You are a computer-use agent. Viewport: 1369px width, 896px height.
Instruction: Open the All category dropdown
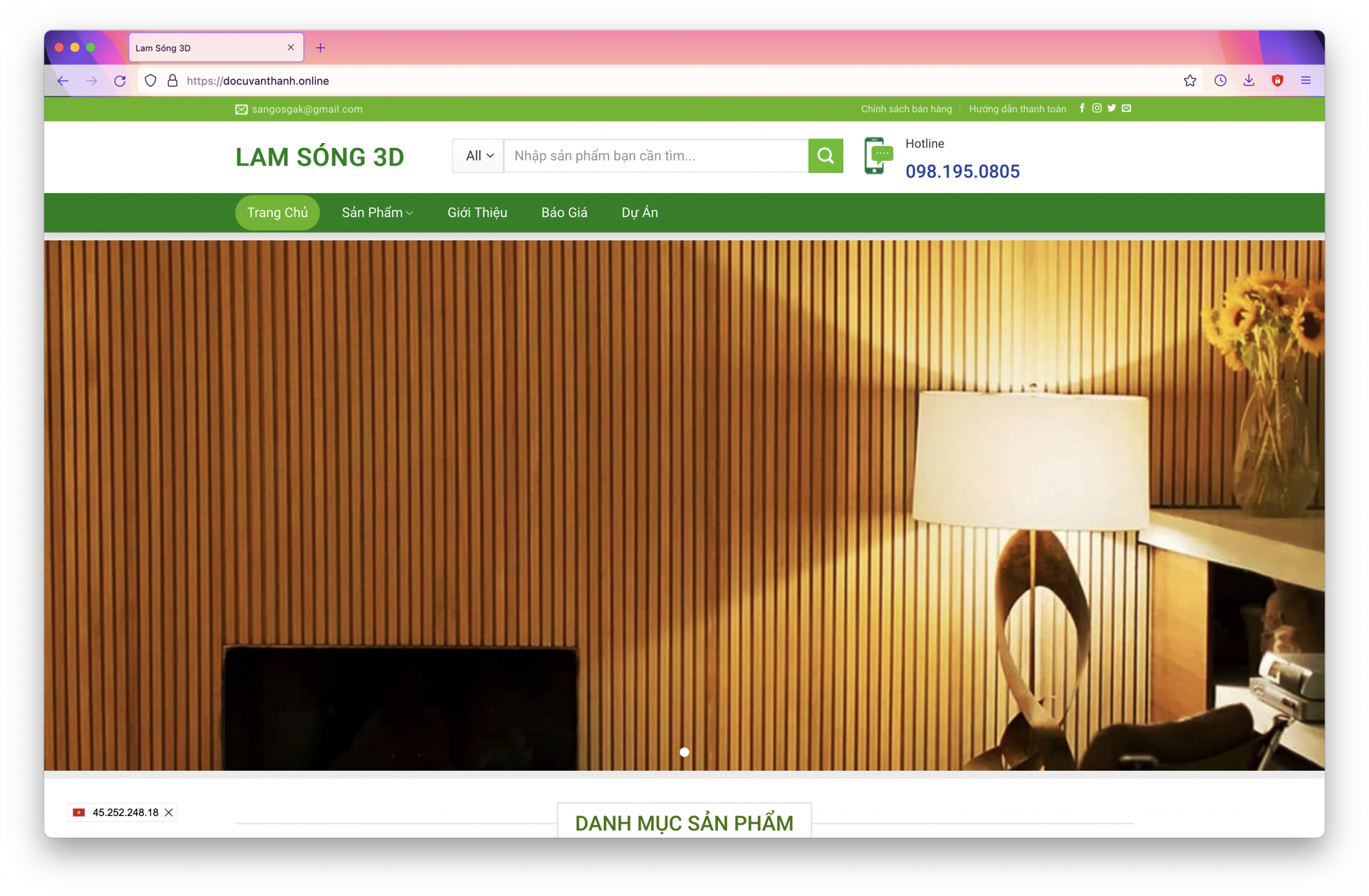tap(478, 156)
